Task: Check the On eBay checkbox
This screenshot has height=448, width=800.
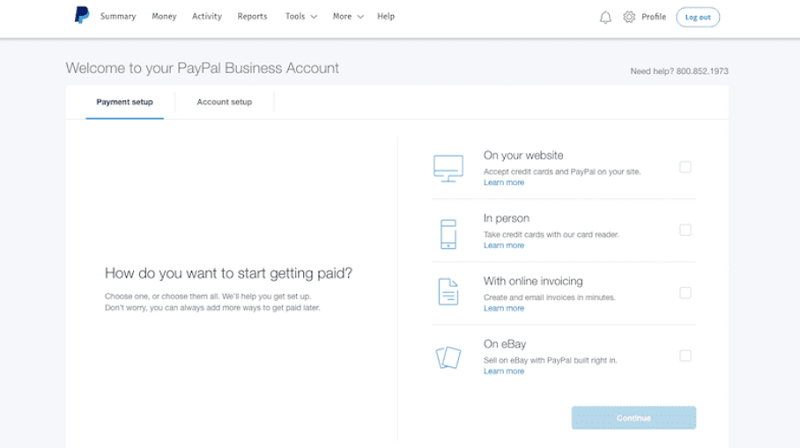Action: (x=685, y=356)
